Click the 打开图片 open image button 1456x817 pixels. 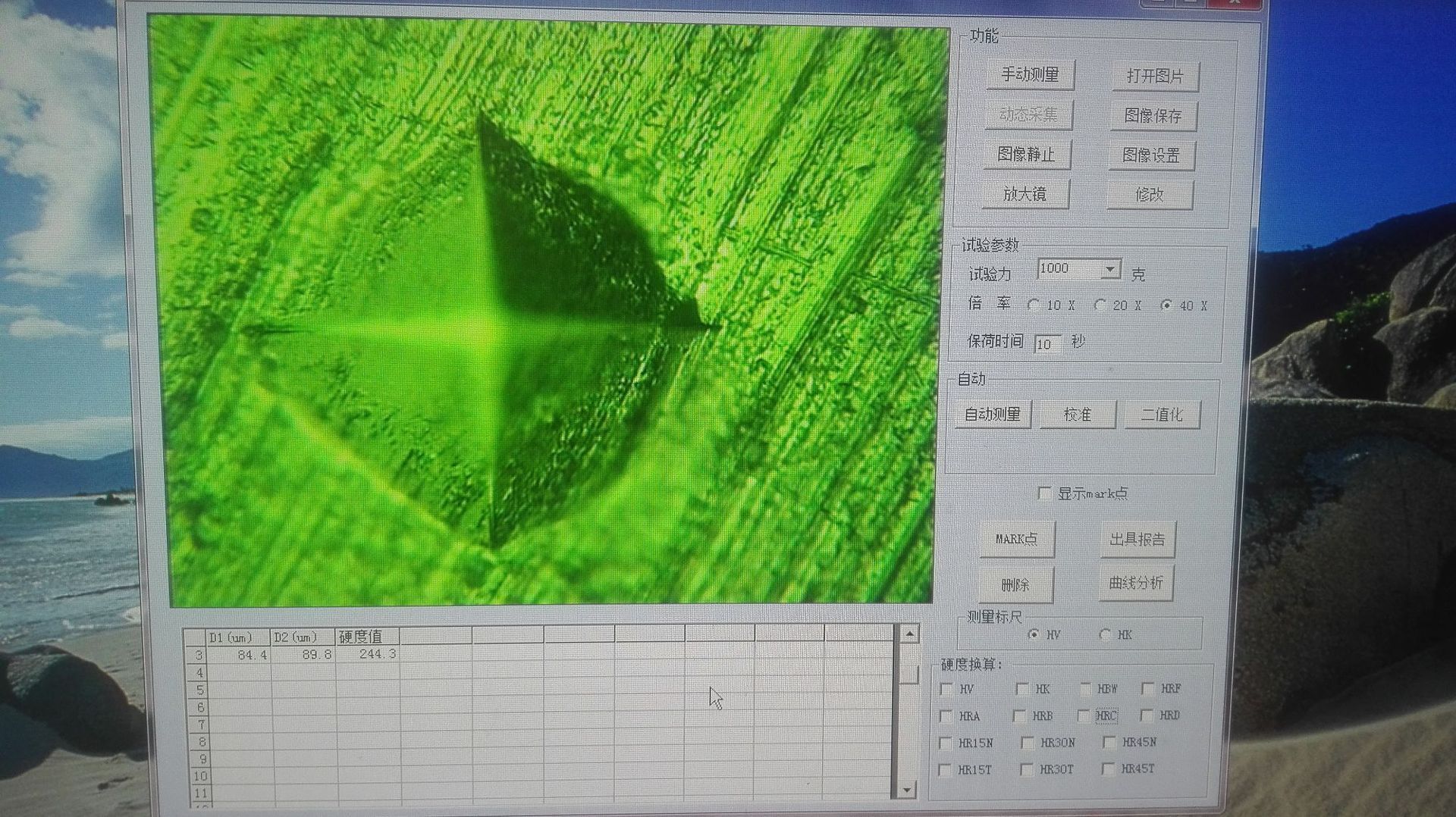[x=1154, y=76]
